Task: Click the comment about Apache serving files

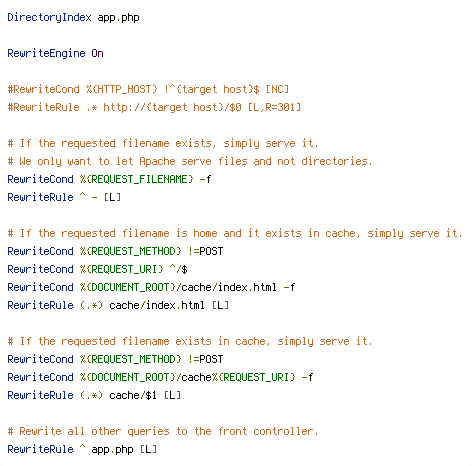Action: pos(190,161)
